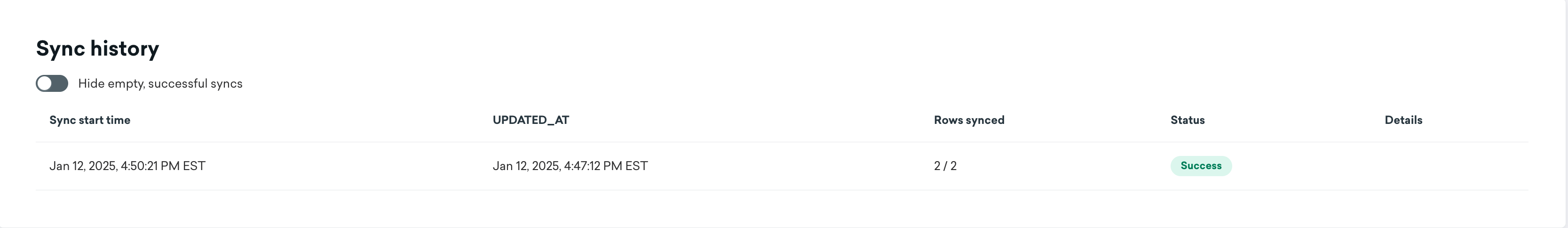Select the Sync history heading

[x=97, y=48]
